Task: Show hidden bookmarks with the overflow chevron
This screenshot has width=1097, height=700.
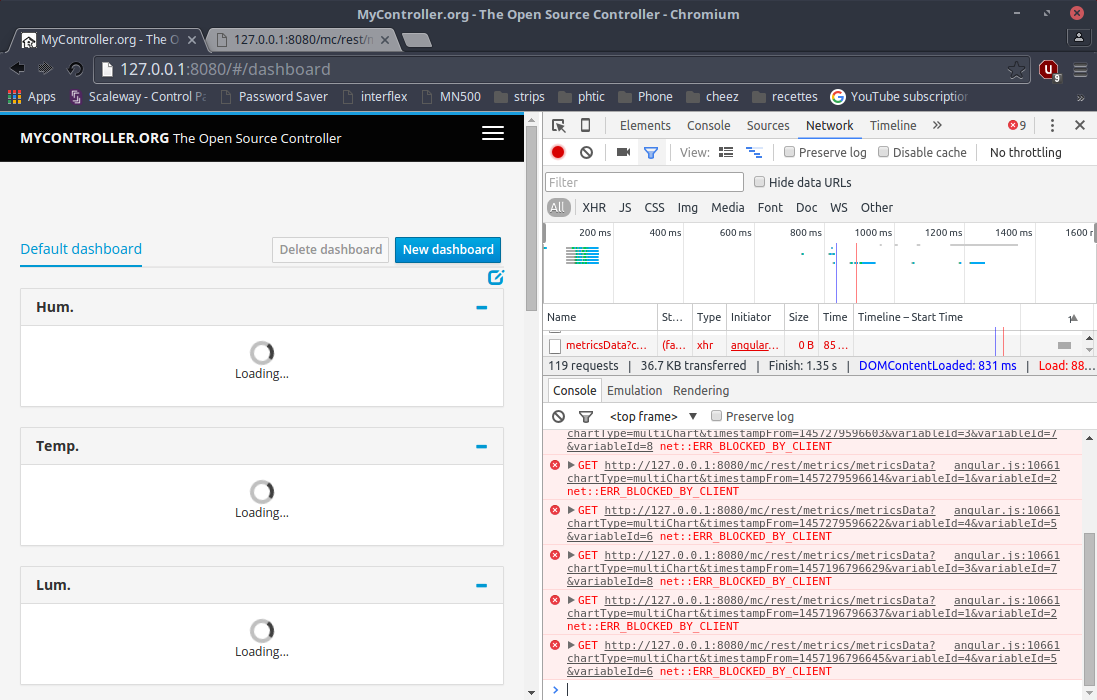Action: pos(1080,97)
